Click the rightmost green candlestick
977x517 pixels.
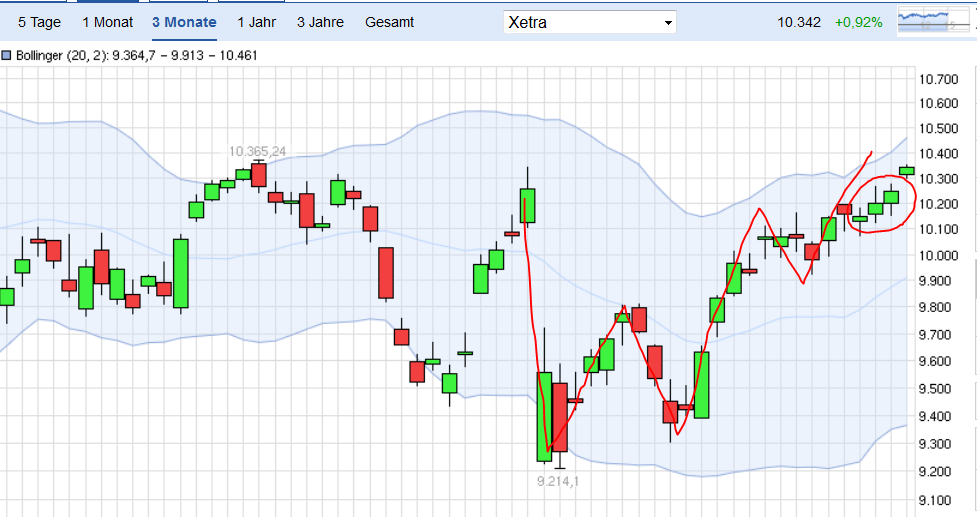coord(907,170)
